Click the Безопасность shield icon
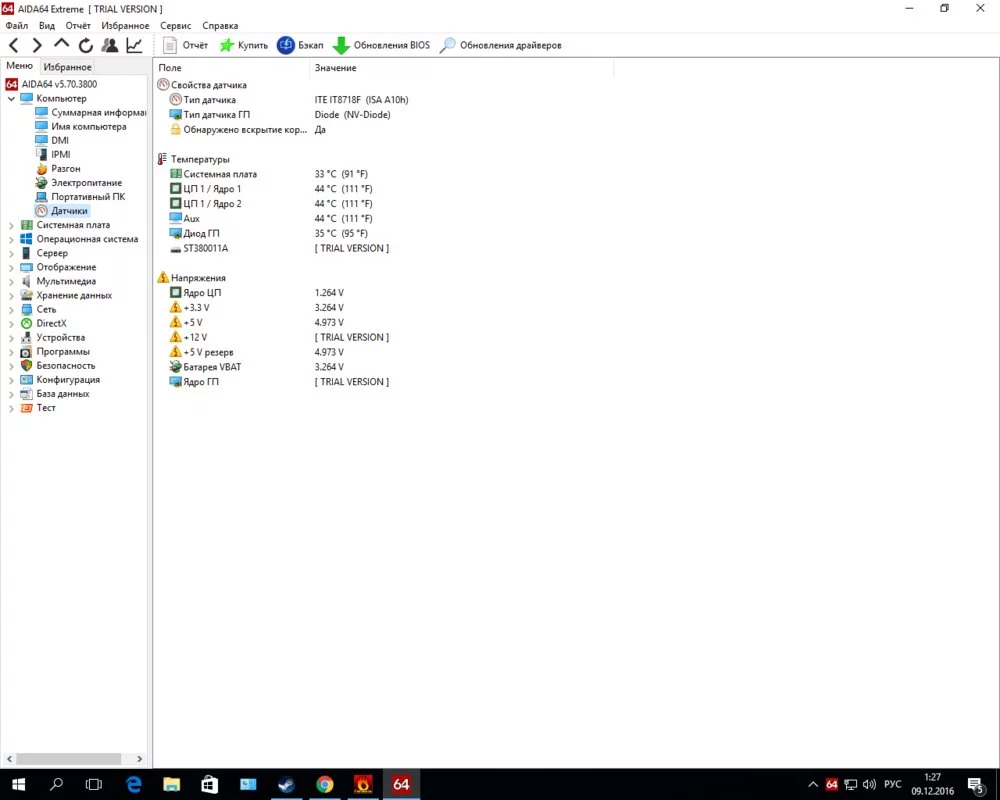 pos(26,366)
